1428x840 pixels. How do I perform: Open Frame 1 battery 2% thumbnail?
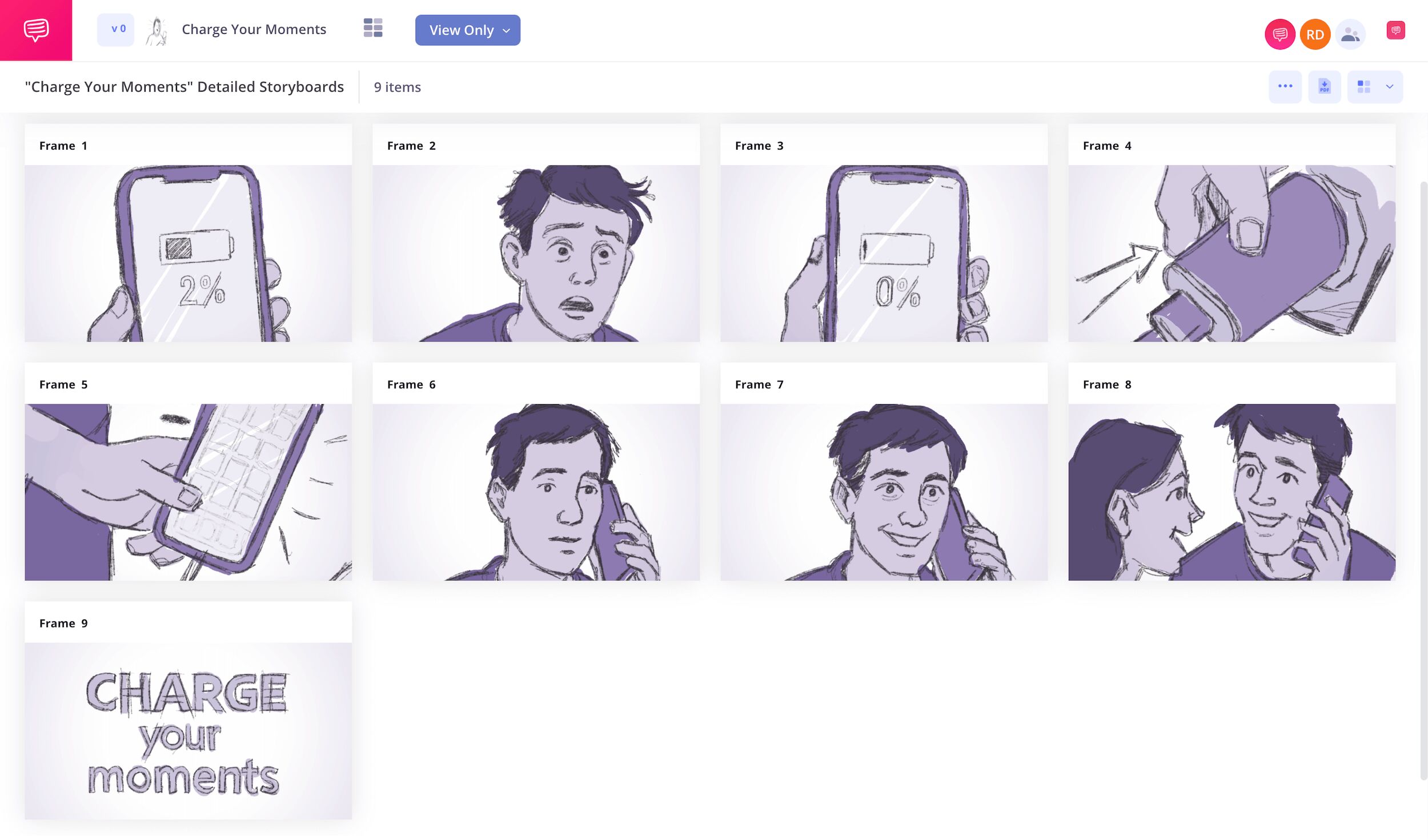tap(188, 254)
